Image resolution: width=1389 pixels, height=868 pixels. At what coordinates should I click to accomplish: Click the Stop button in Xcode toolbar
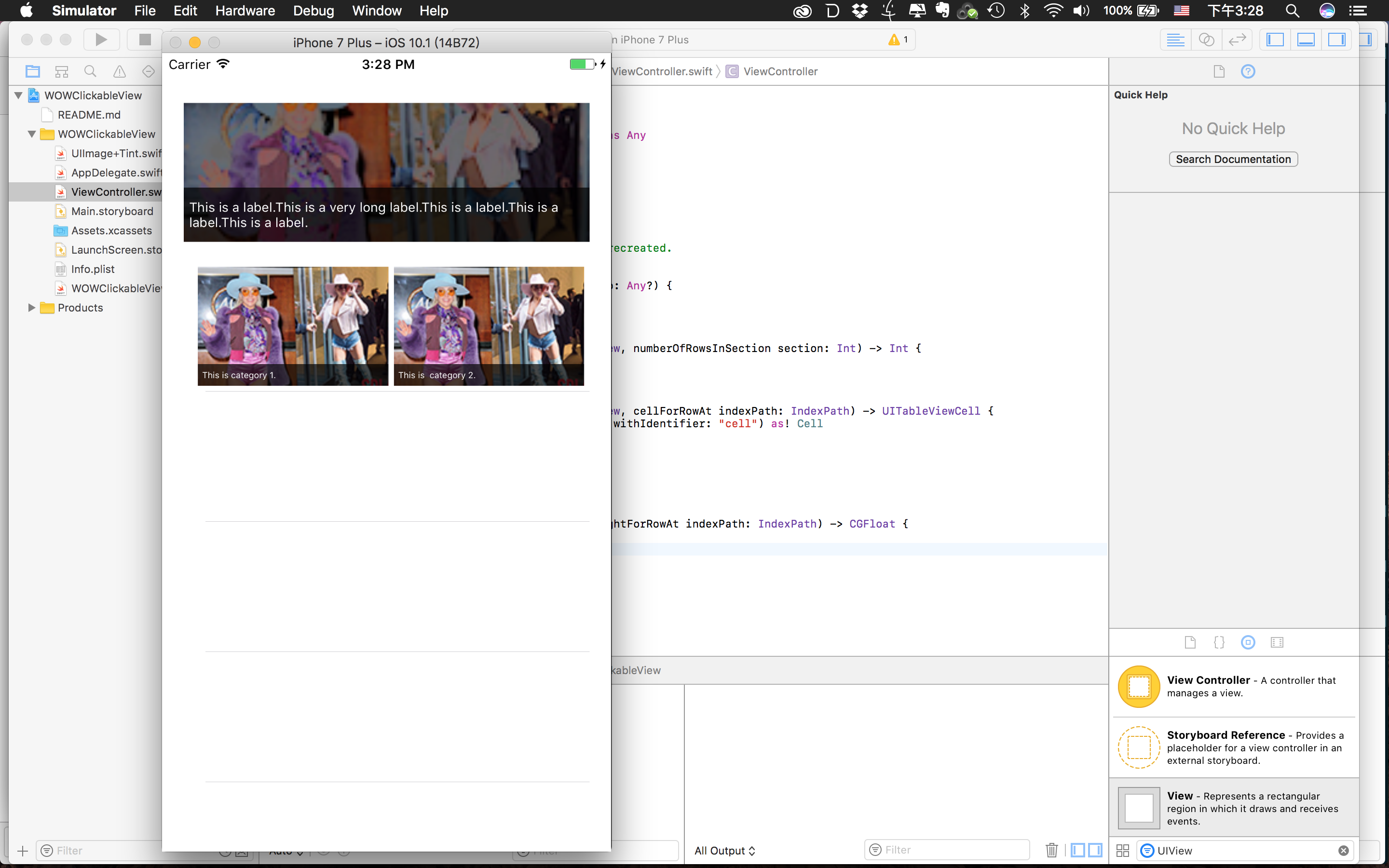145,40
